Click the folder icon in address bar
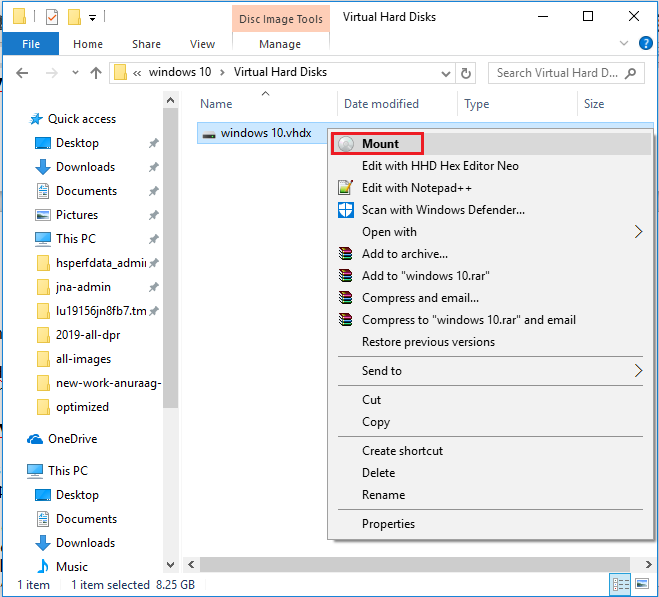659x597 pixels. [x=120, y=72]
